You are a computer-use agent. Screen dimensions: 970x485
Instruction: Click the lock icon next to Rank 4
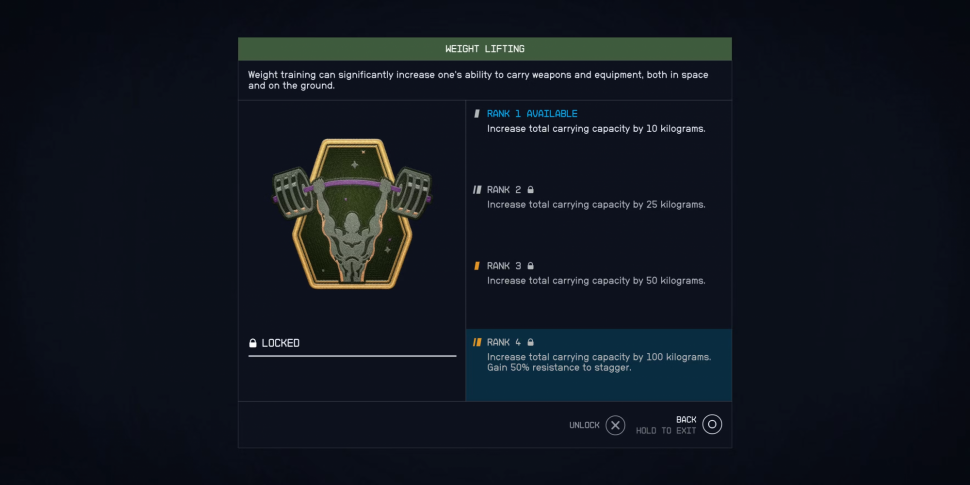tap(530, 342)
